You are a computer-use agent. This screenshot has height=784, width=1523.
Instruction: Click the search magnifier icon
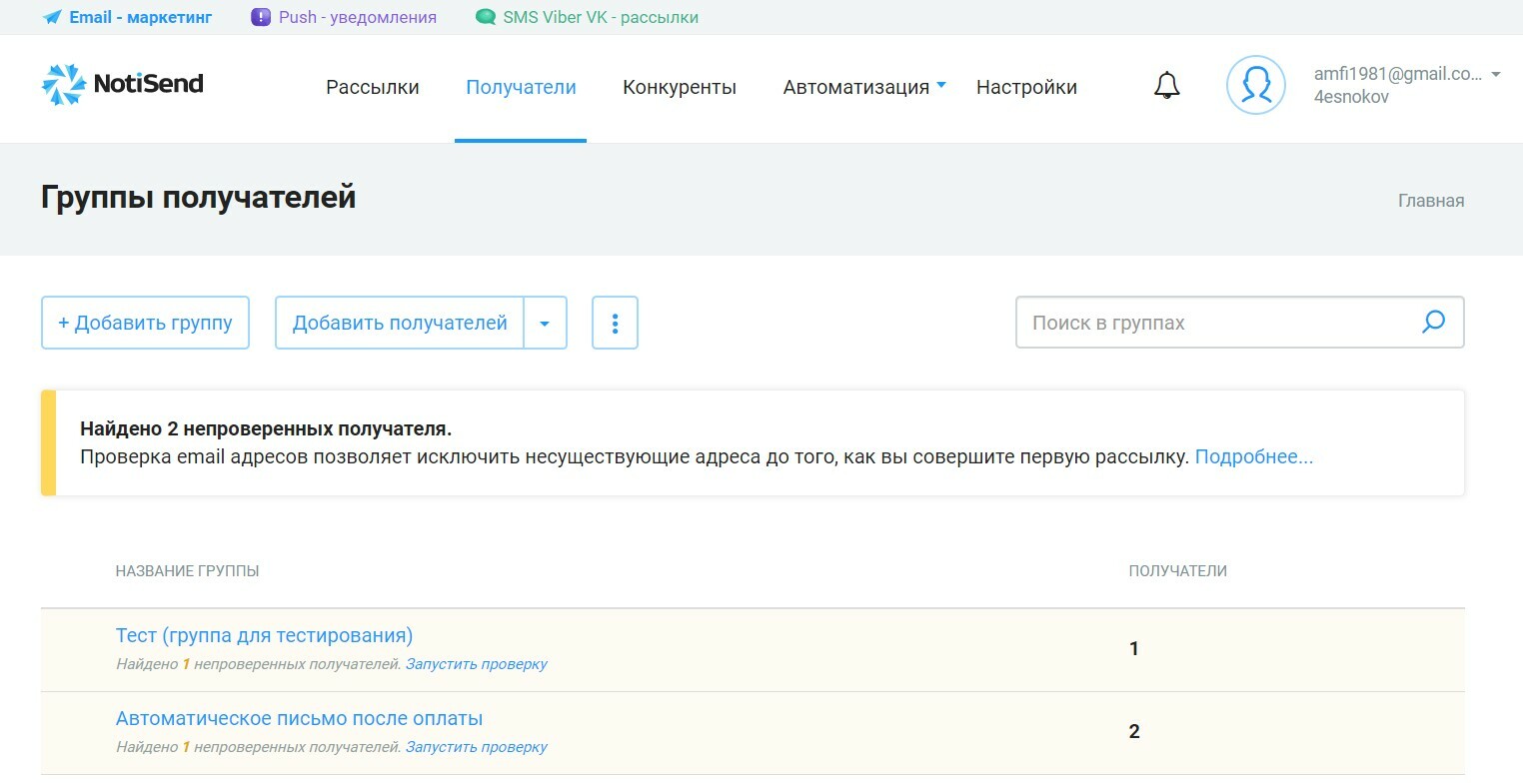click(x=1433, y=322)
